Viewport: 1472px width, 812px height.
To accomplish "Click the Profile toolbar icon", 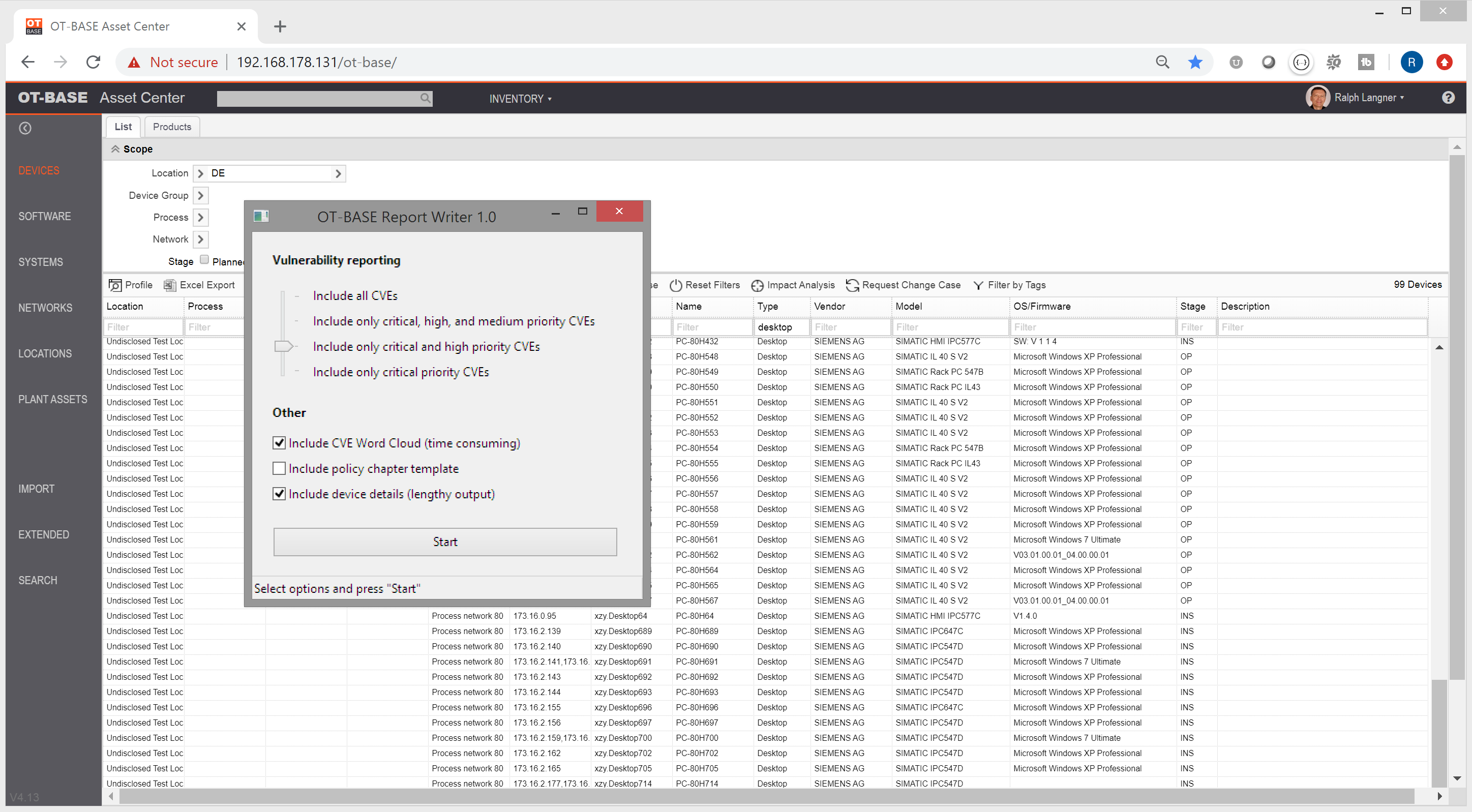I will [115, 285].
